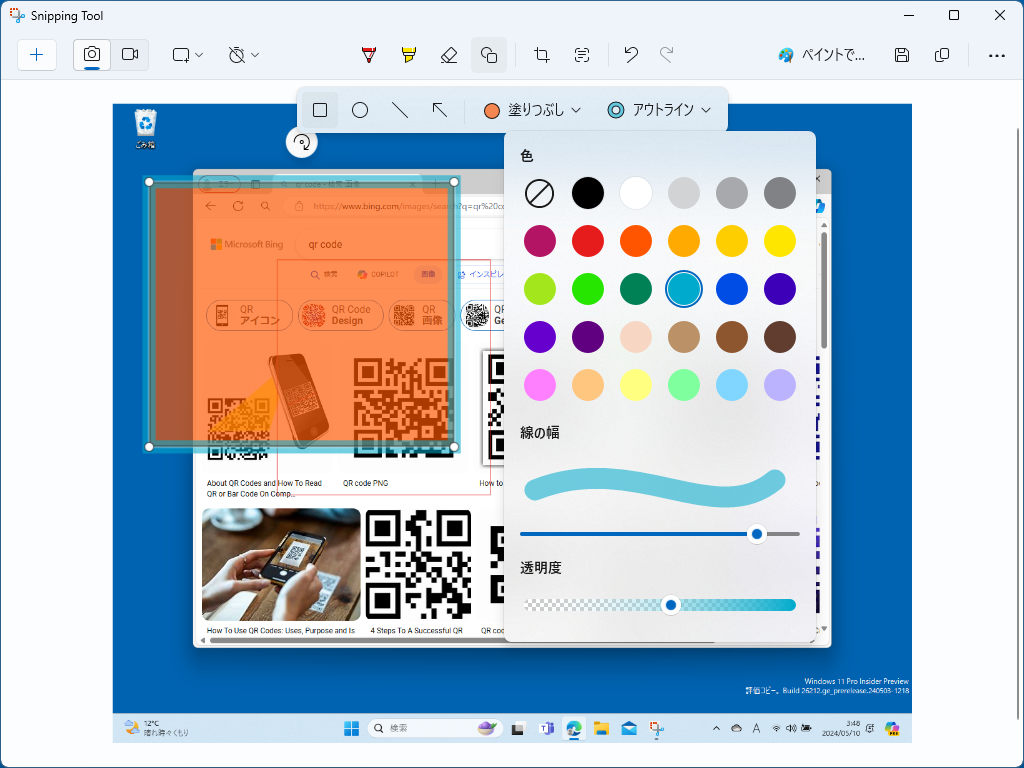Open text actions tool
Image resolution: width=1024 pixels, height=768 pixels.
click(x=582, y=55)
